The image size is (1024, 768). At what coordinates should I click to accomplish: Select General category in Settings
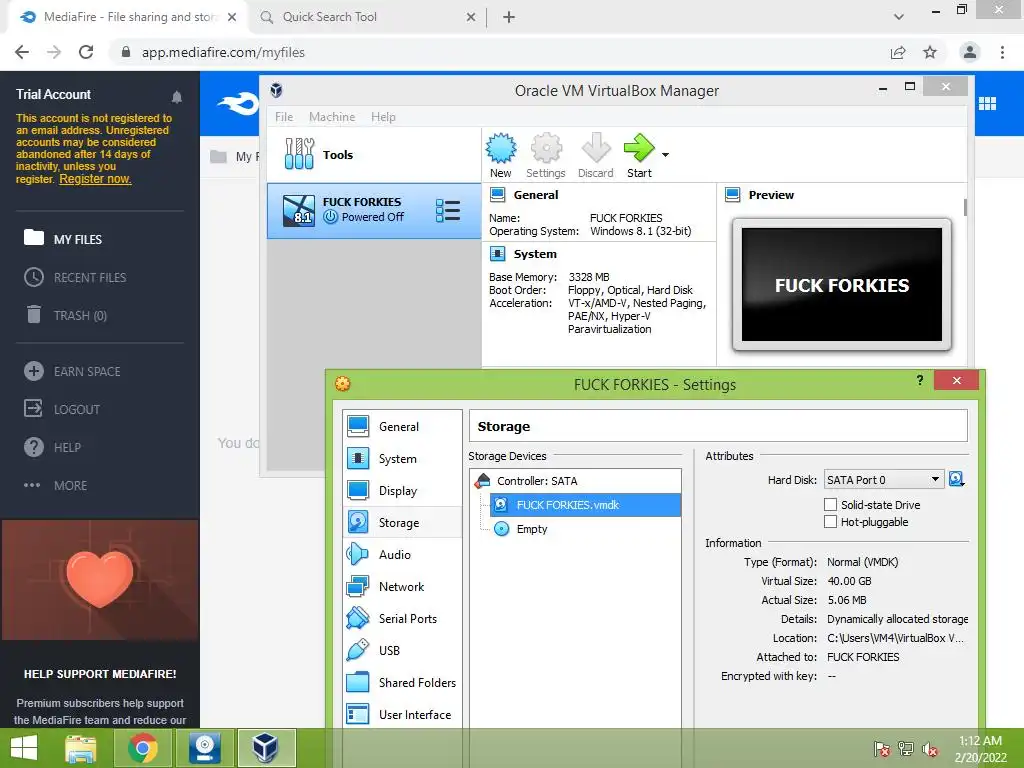(x=402, y=426)
